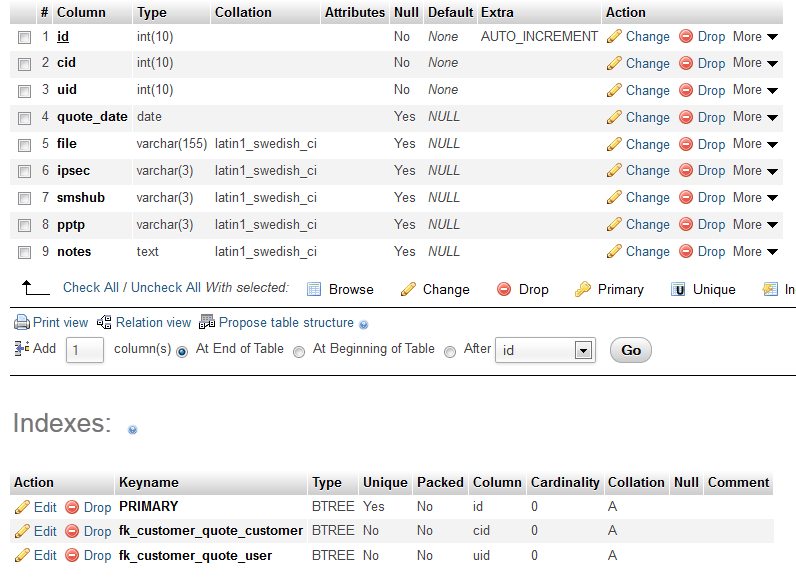Screen dimensions: 796x582
Task: Click pencil Change icon in file row
Action: pos(614,144)
